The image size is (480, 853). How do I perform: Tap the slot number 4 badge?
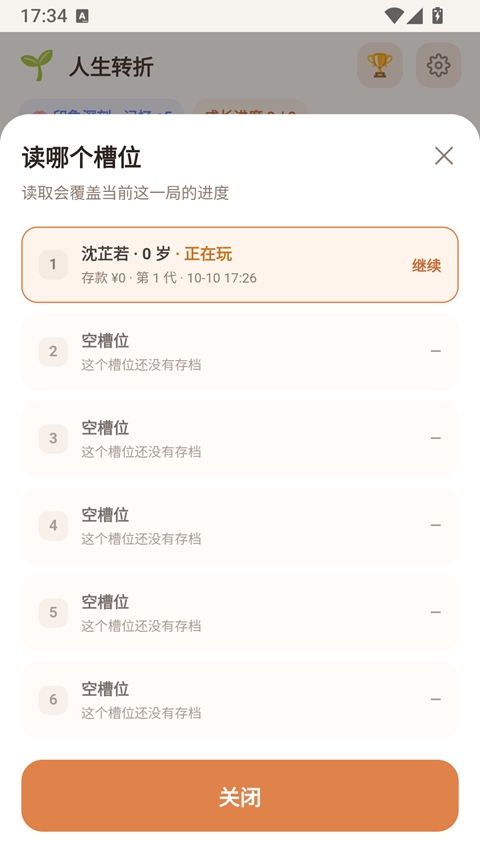coord(53,526)
